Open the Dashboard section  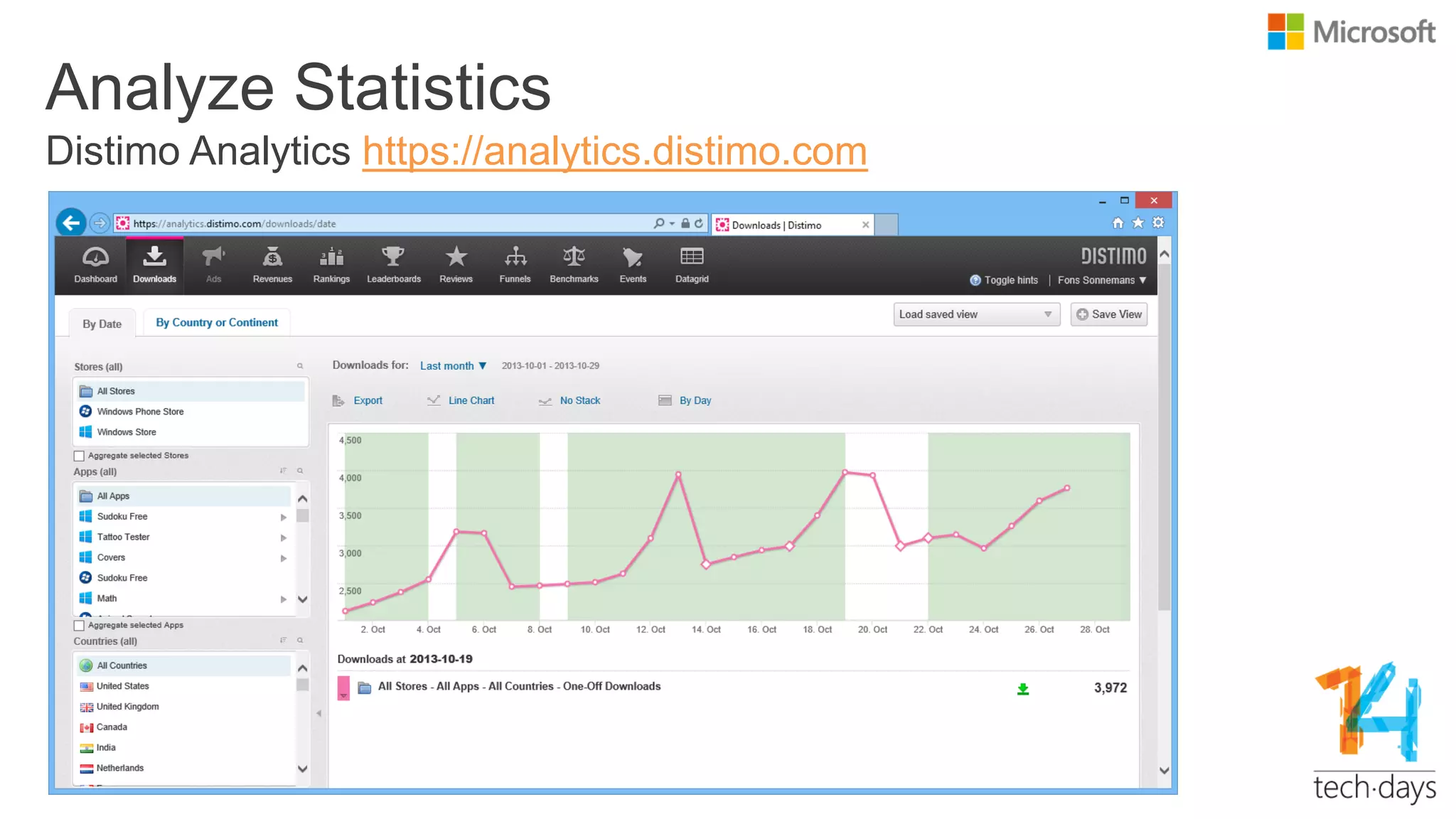click(x=95, y=265)
